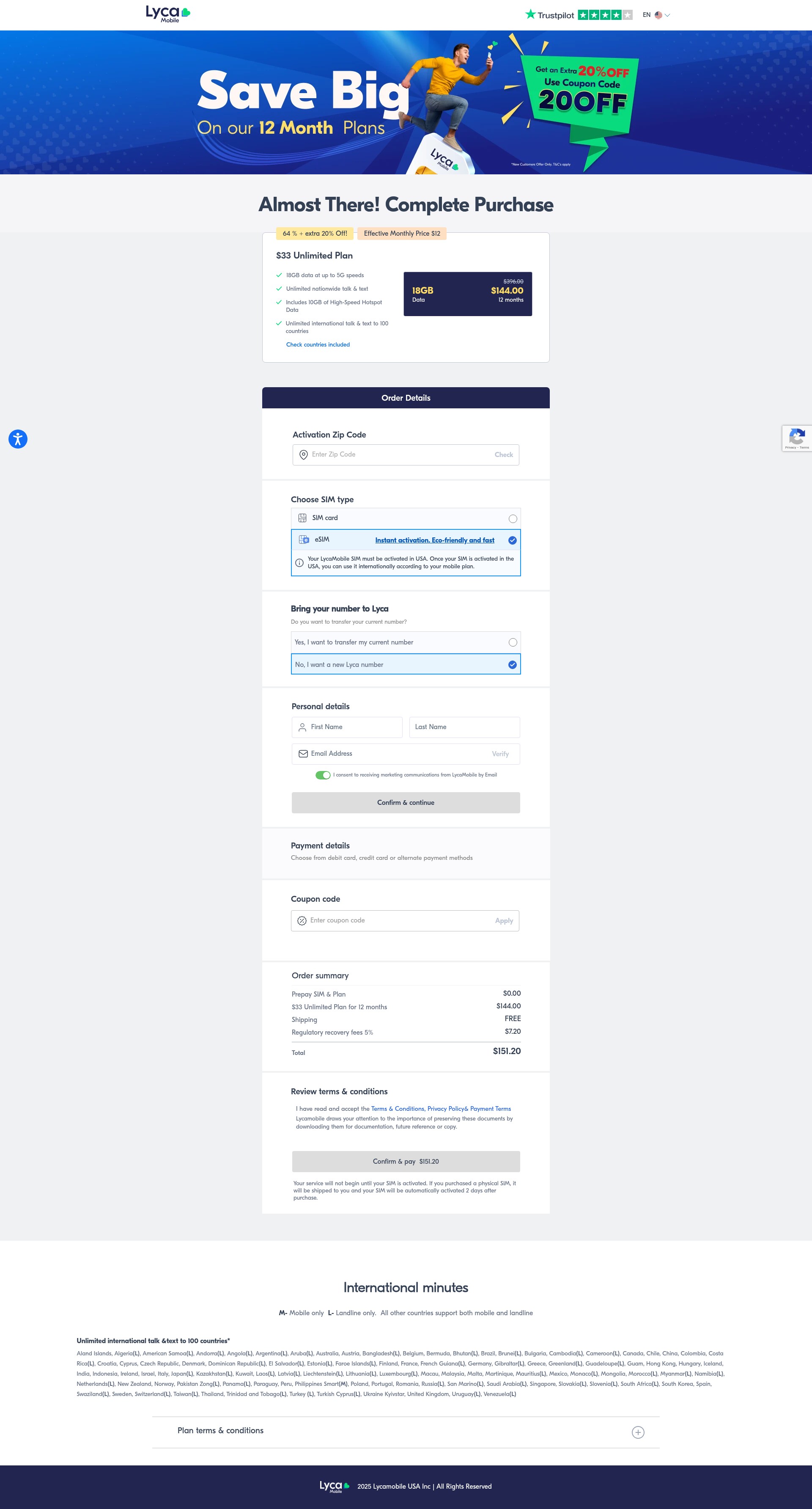Viewport: 812px width, 1509px height.
Task: Click the coupon percent icon
Action: pyautogui.click(x=302, y=921)
